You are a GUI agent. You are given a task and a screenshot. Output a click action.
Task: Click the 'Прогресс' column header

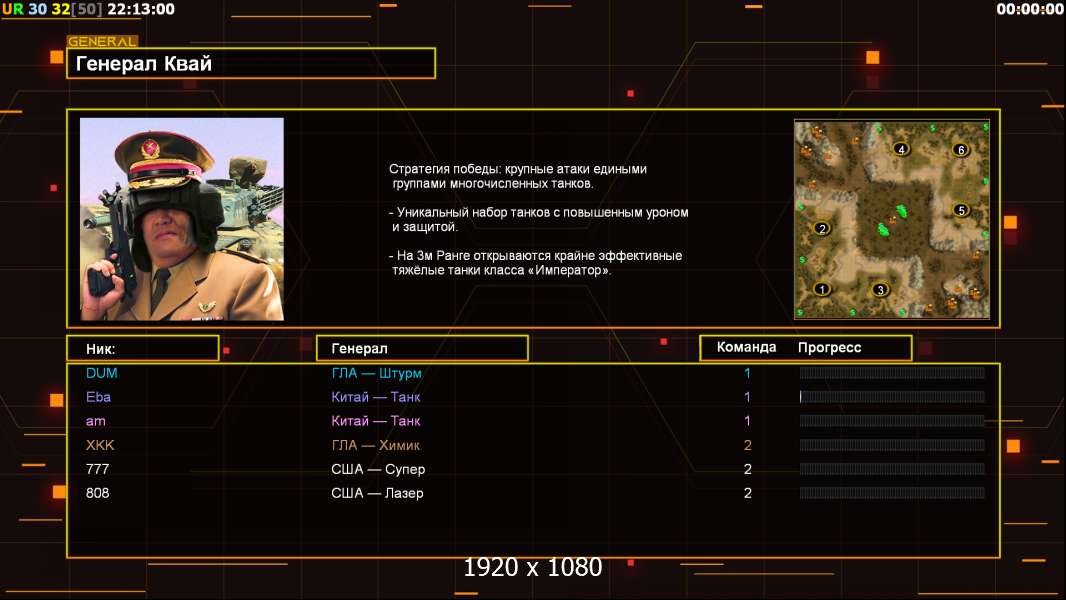click(829, 348)
